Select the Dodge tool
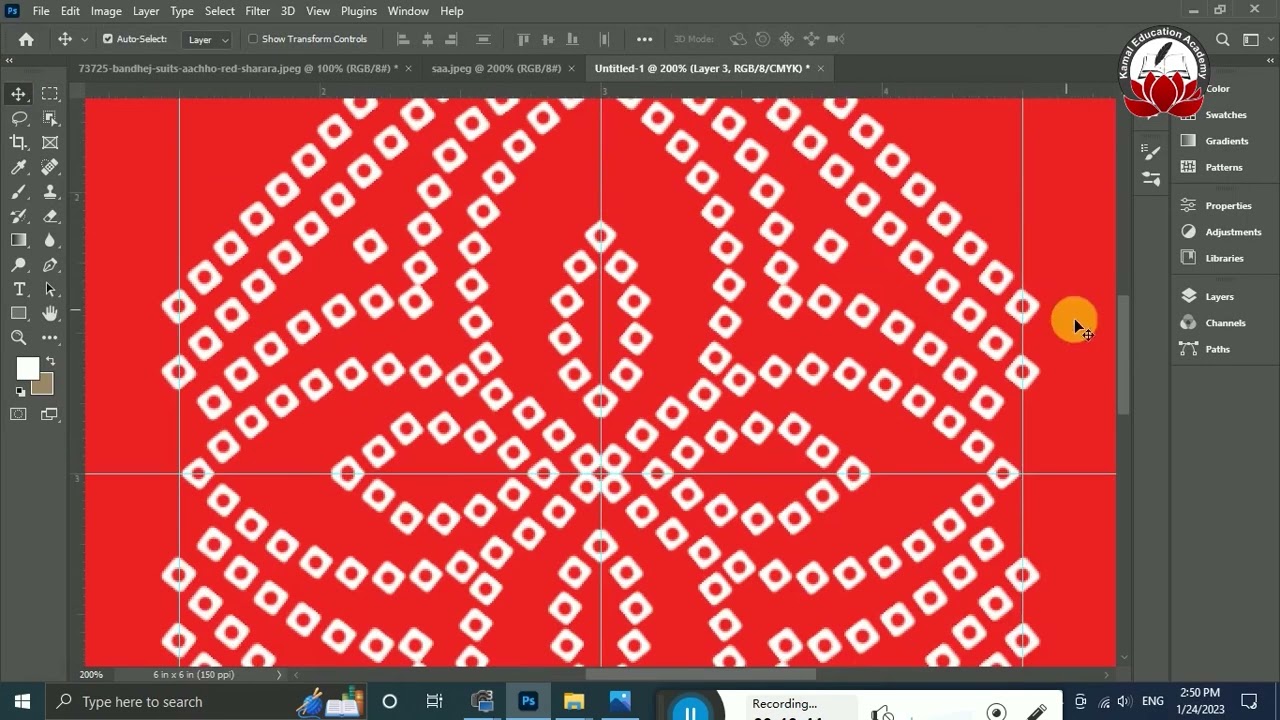This screenshot has height=720, width=1280. tap(19, 265)
